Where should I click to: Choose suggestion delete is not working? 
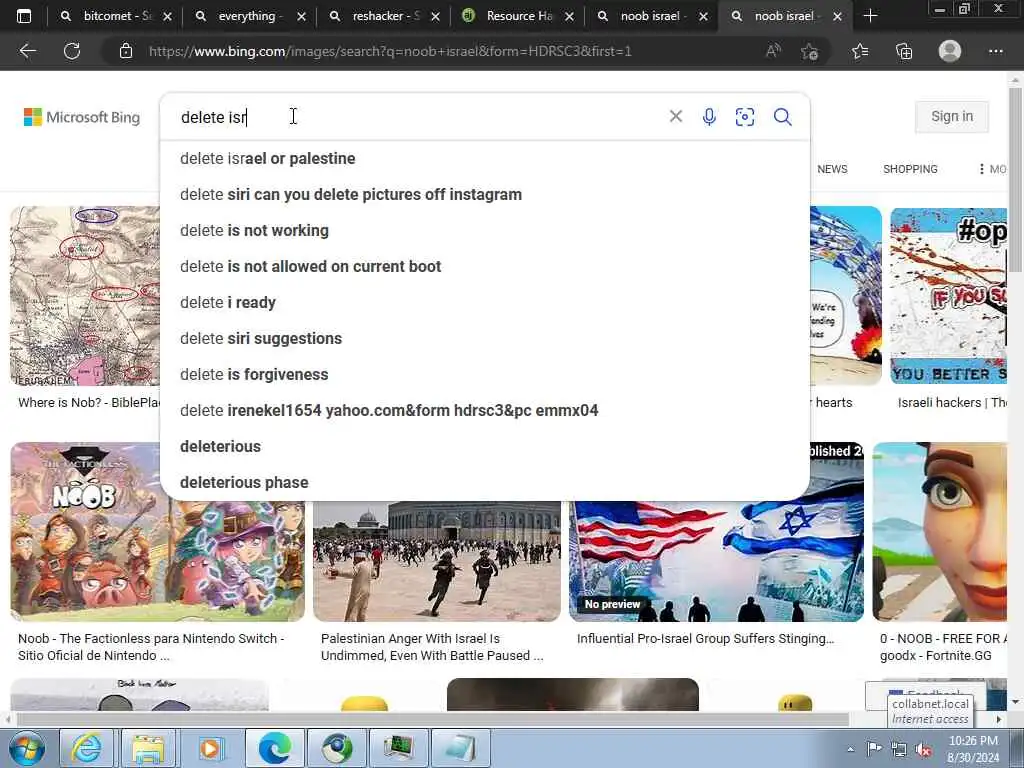click(485, 231)
